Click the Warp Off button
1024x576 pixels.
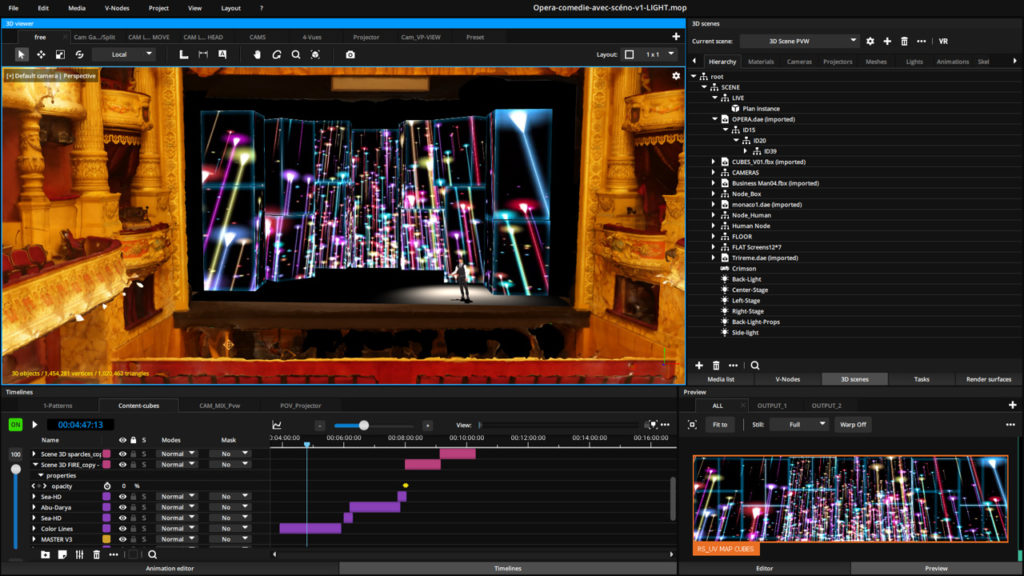tap(853, 424)
